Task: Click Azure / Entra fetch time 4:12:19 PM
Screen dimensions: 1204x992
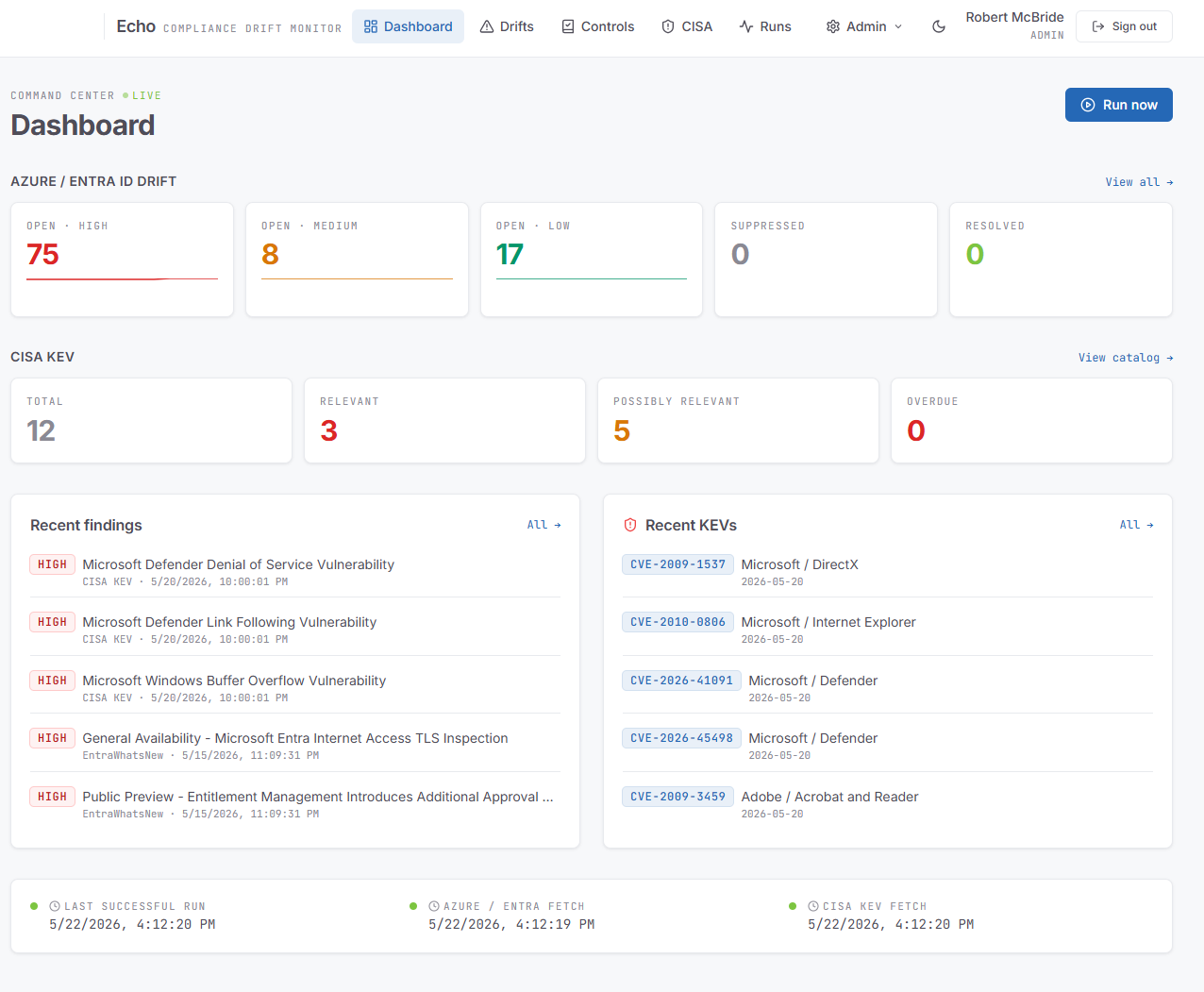Action: [x=511, y=925]
